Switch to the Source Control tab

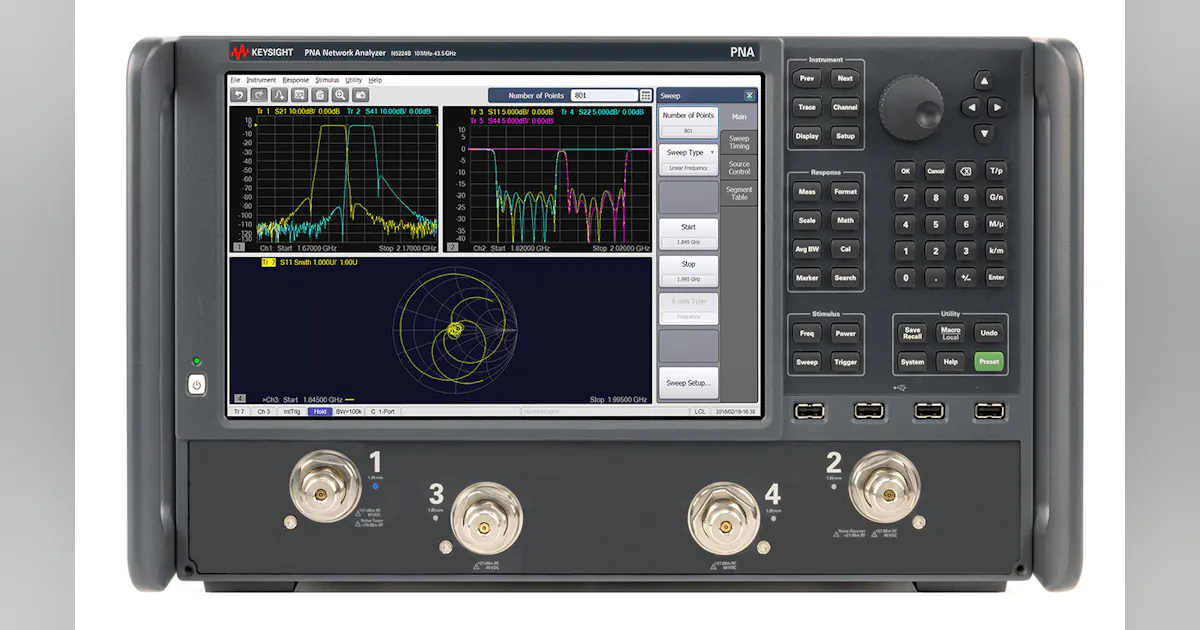(739, 168)
